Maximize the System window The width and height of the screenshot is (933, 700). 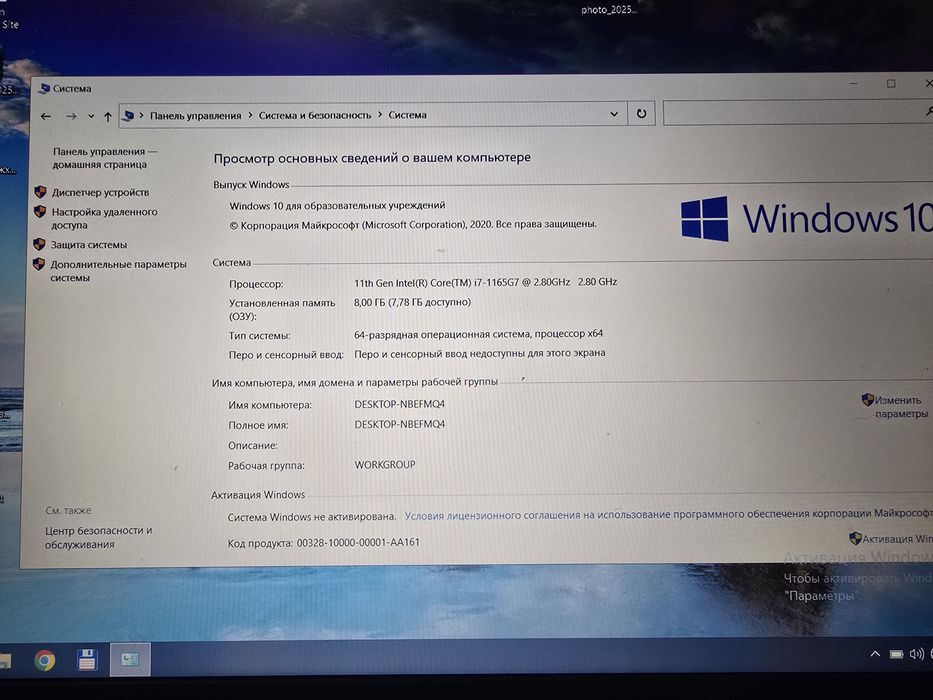coord(891,83)
